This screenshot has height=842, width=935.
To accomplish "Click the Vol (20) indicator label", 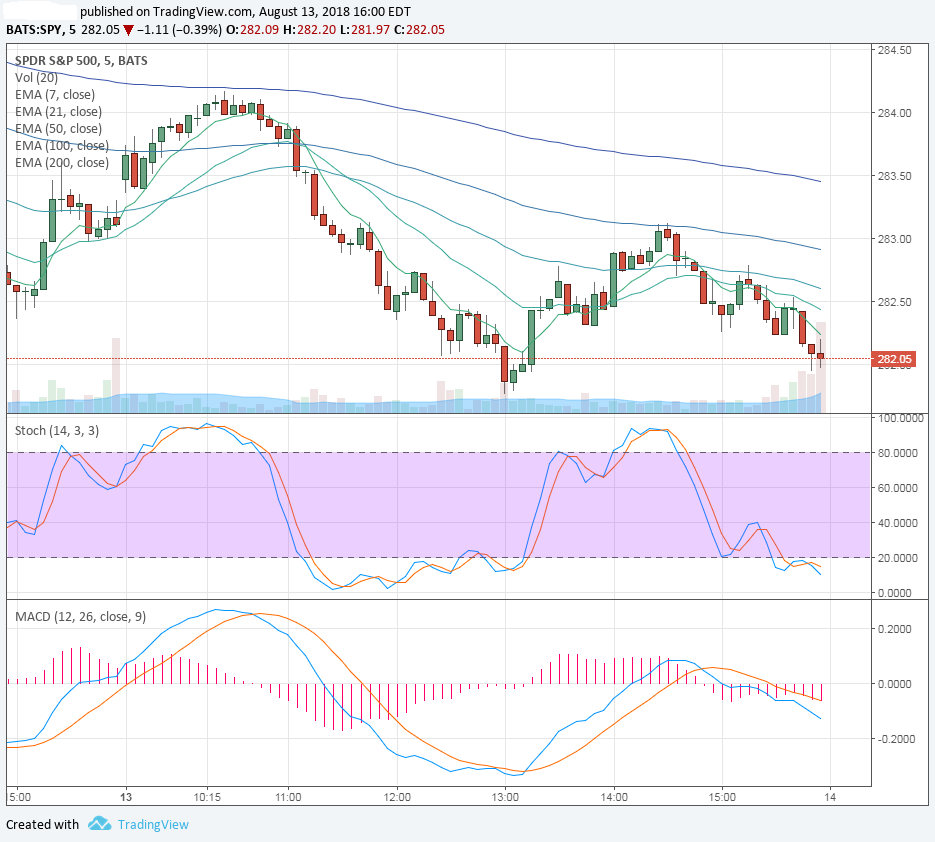I will coord(36,78).
